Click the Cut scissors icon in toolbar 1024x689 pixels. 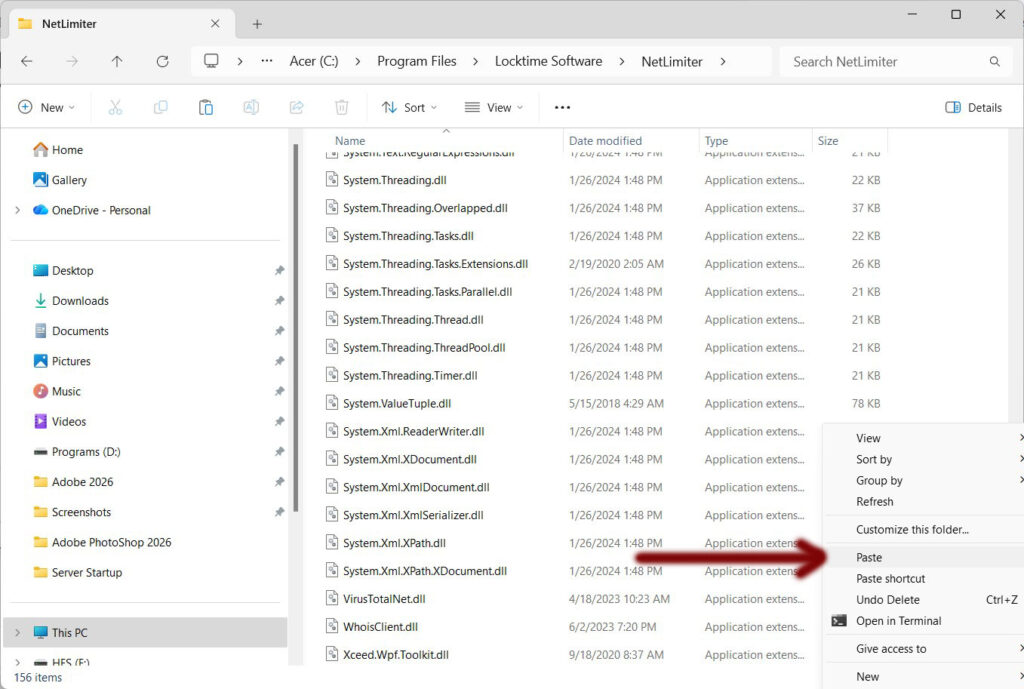[115, 107]
